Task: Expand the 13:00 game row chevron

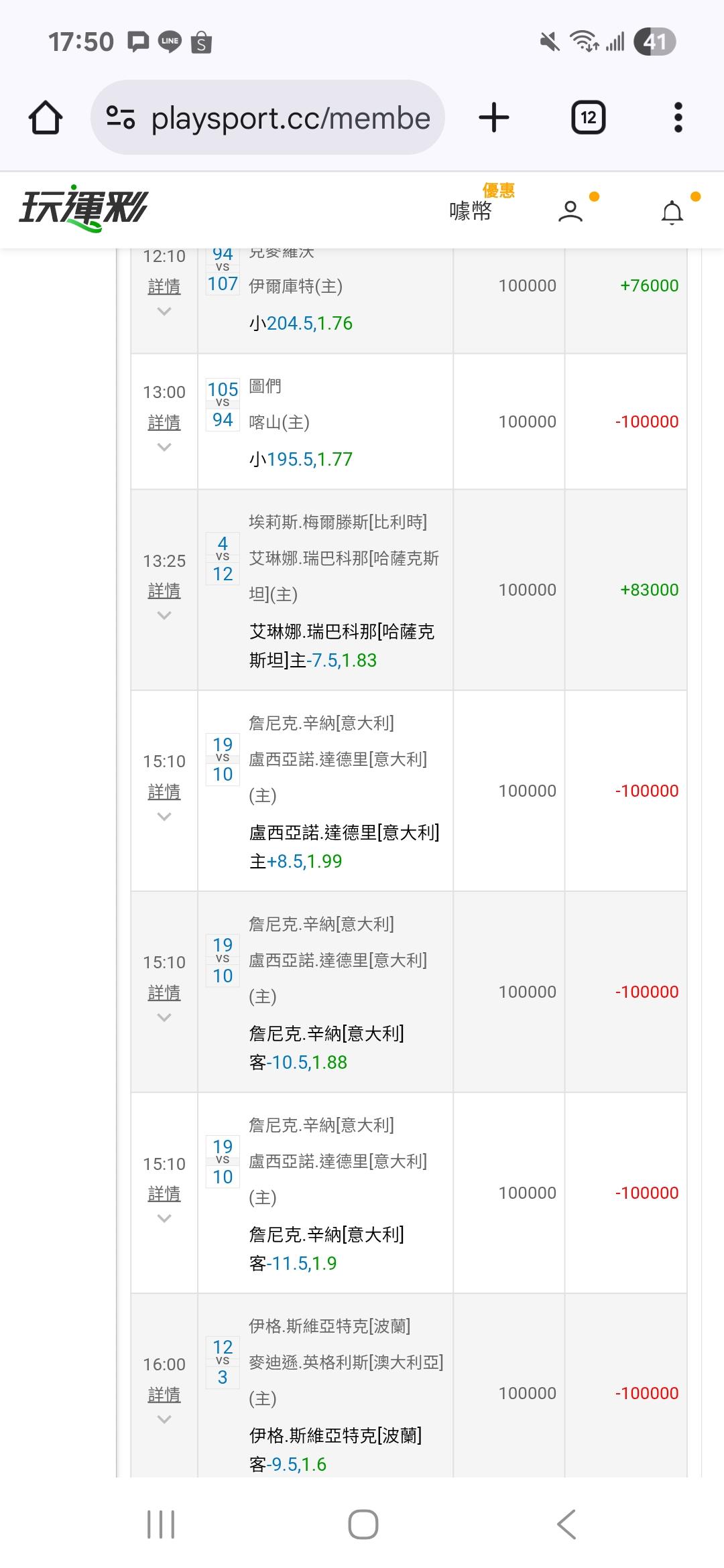Action: point(164,448)
